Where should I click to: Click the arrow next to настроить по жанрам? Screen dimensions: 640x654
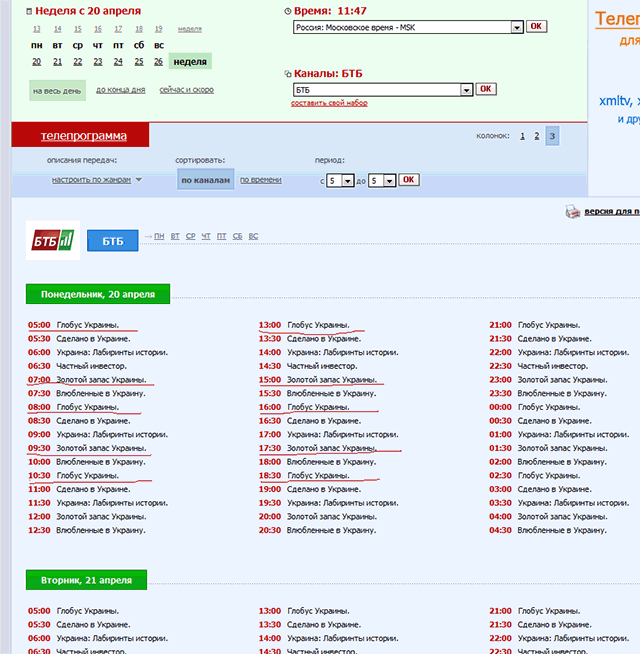click(x=138, y=180)
